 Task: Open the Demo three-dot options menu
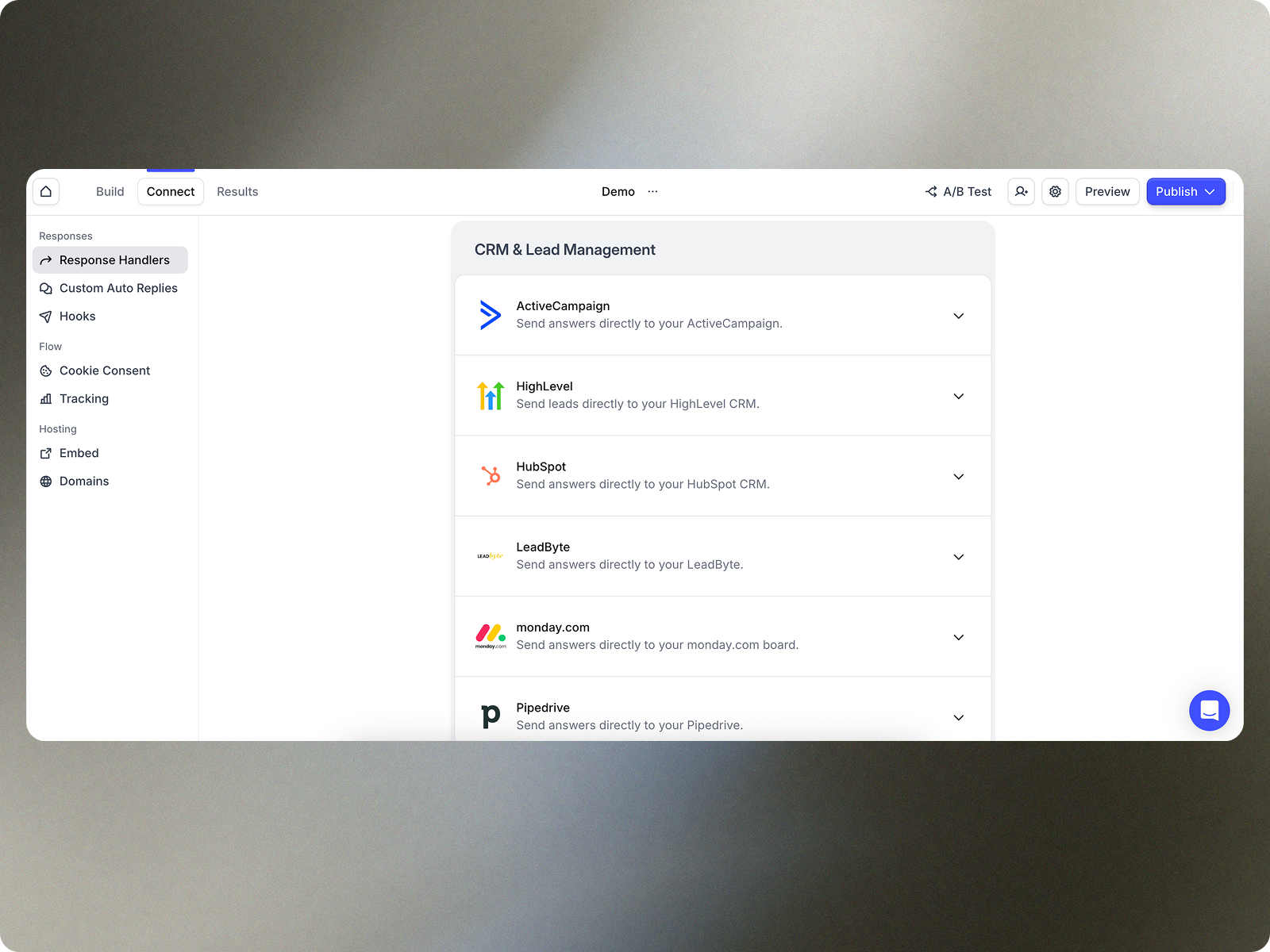click(652, 191)
